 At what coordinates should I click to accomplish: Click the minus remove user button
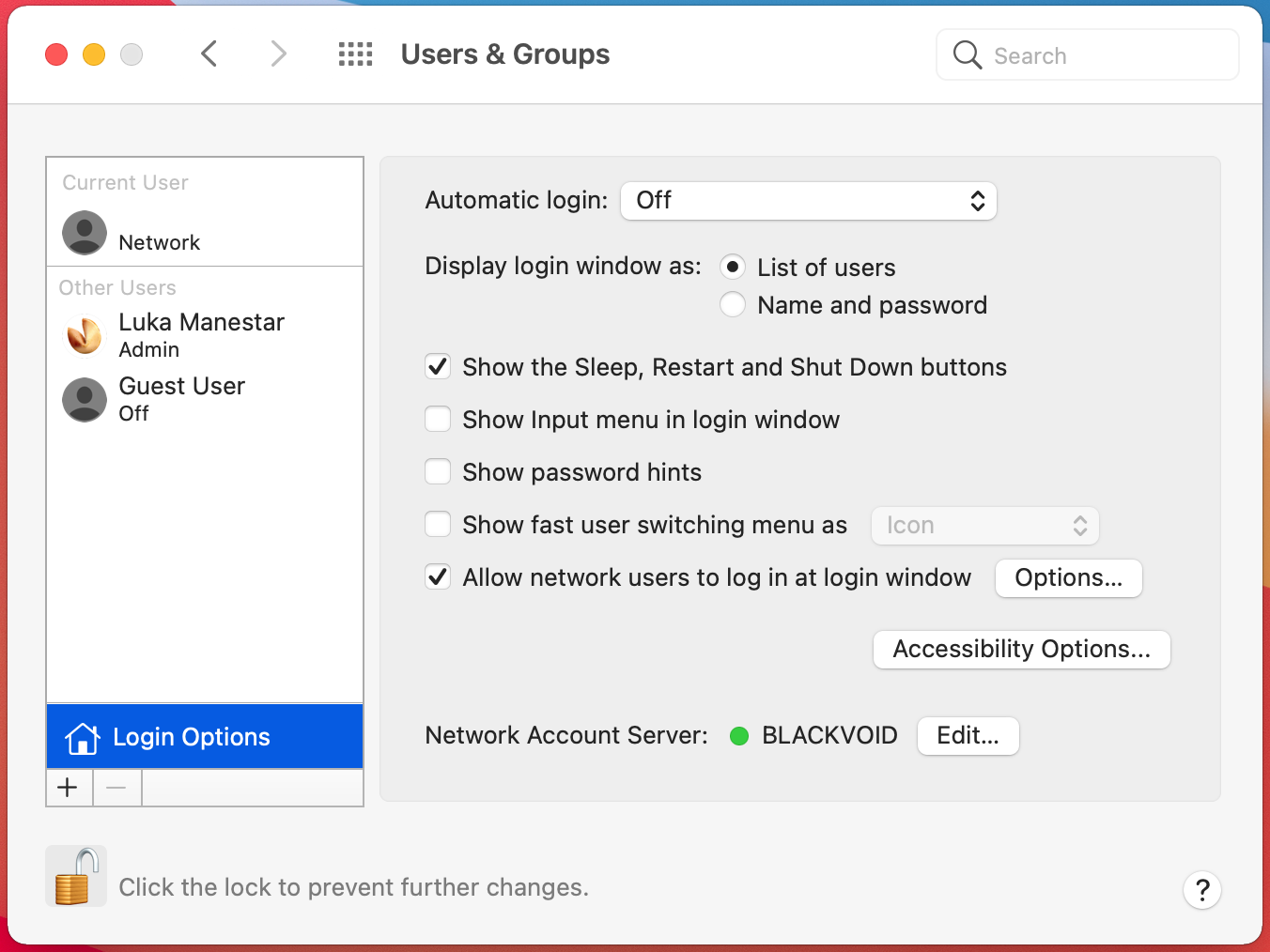pyautogui.click(x=117, y=788)
